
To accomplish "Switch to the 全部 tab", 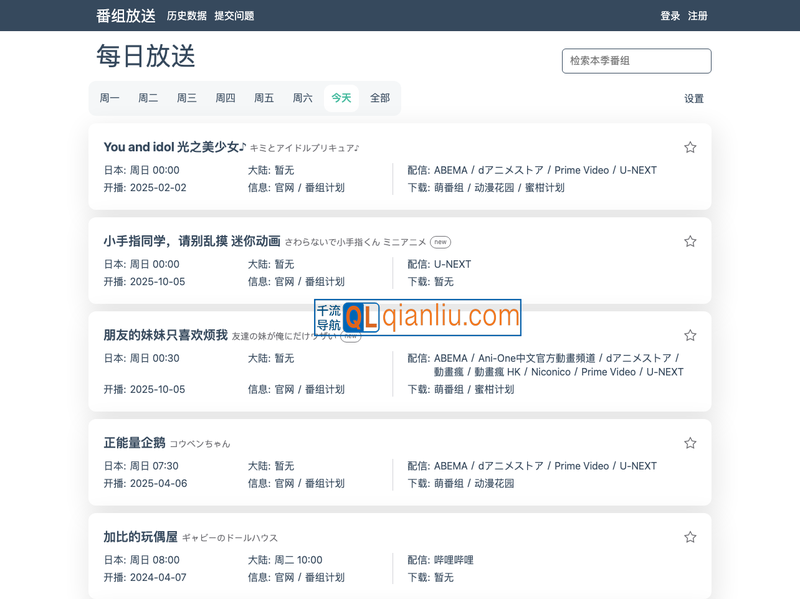I will click(380, 98).
